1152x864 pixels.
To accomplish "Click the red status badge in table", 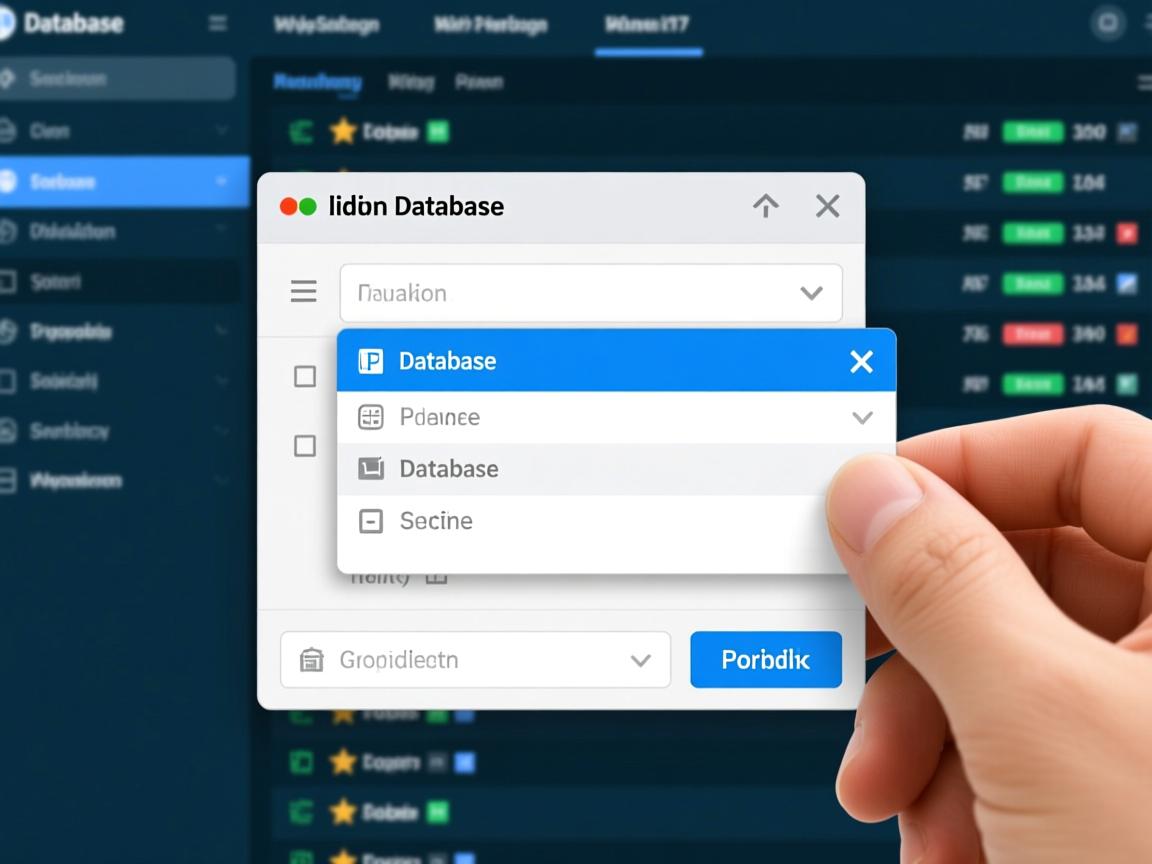I will [x=1032, y=334].
